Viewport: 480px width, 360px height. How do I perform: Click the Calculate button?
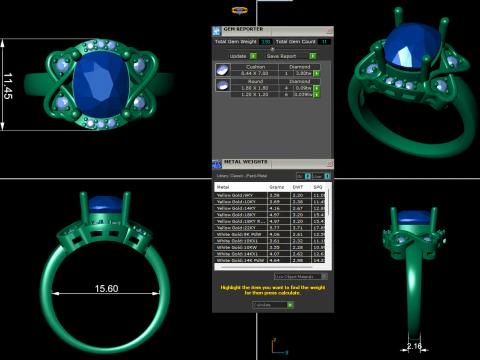click(273, 305)
